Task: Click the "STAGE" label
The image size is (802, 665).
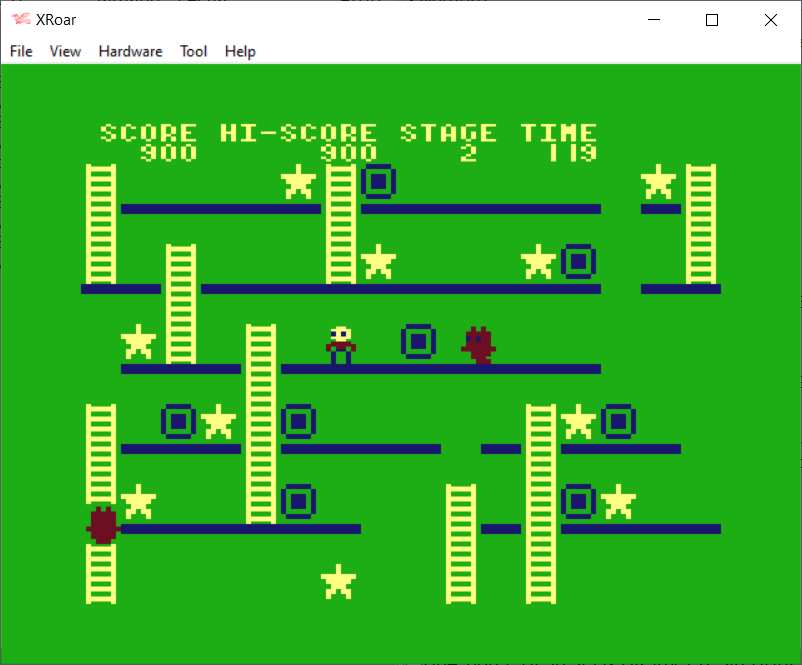Action: pyautogui.click(x=448, y=133)
